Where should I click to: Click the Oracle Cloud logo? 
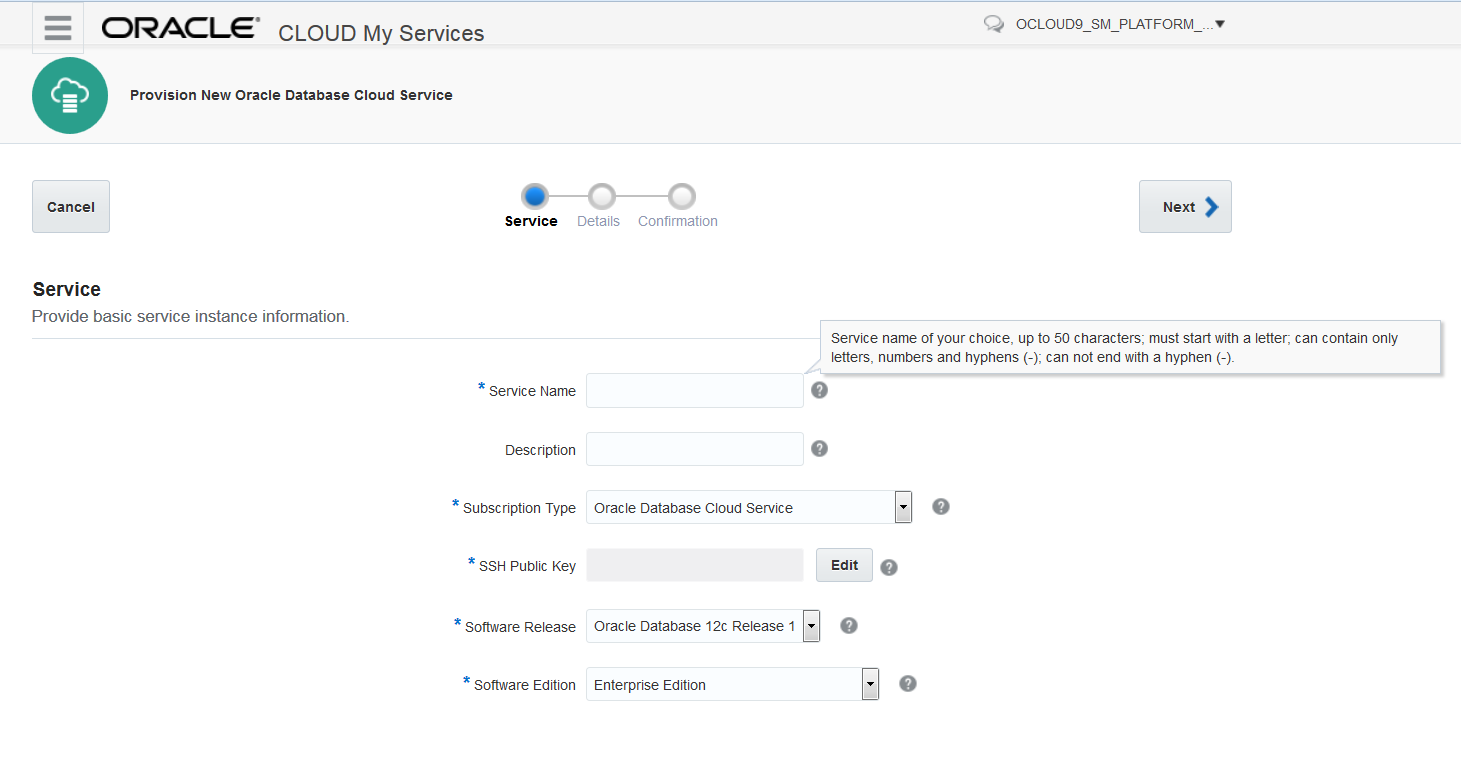pos(178,27)
